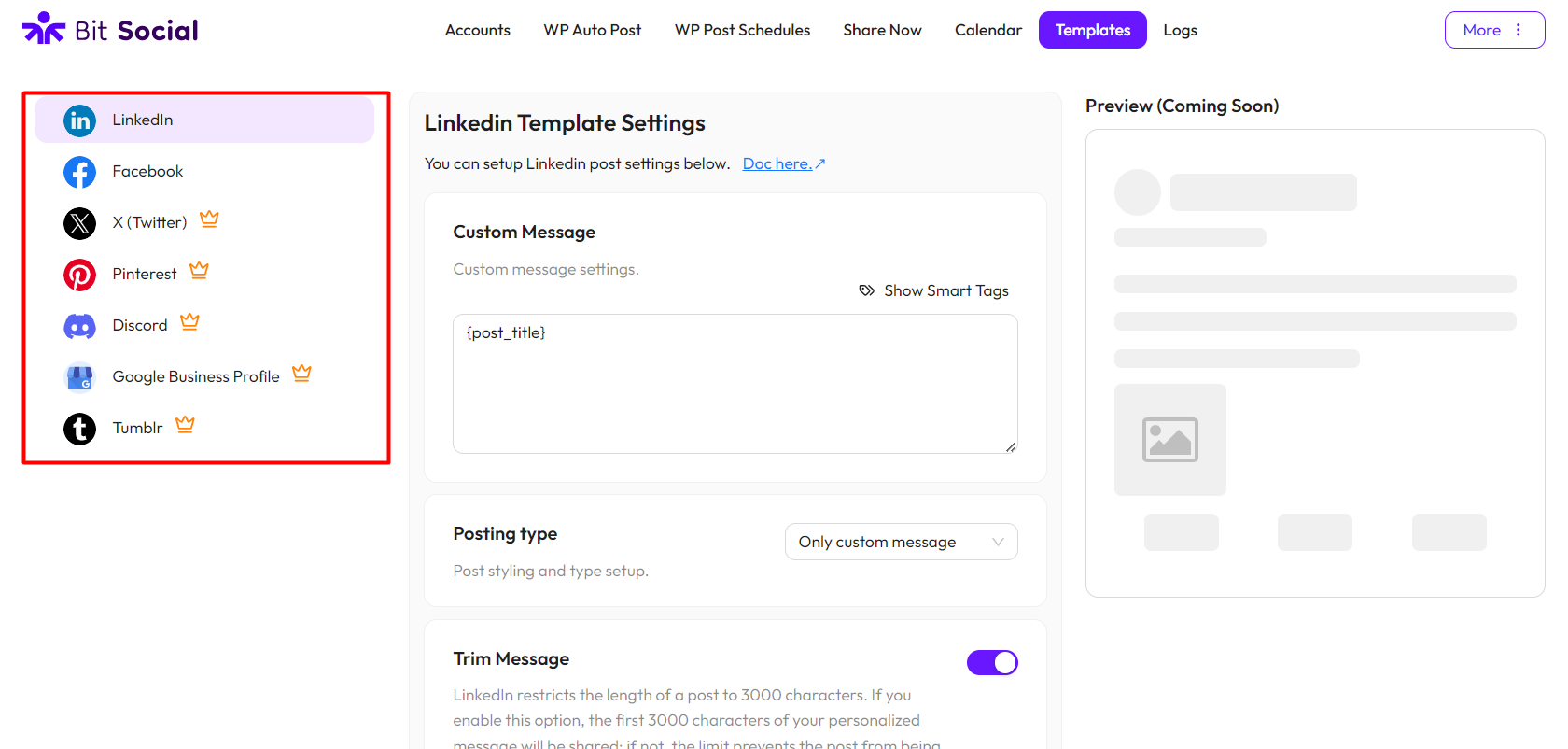This screenshot has height=749, width=1568.
Task: Click the Trim Message section title
Action: (x=511, y=659)
